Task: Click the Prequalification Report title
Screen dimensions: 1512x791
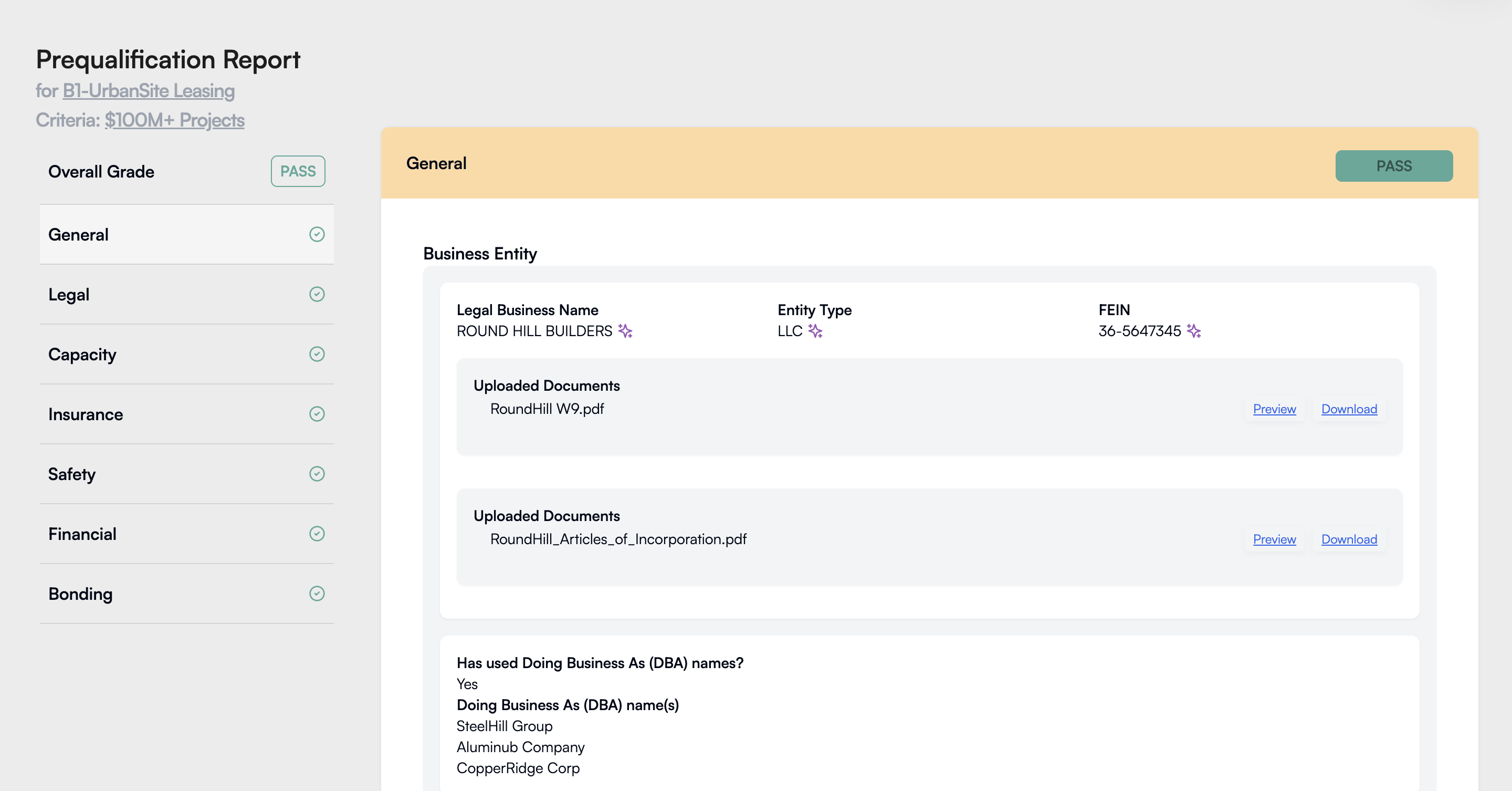Action: (x=168, y=59)
